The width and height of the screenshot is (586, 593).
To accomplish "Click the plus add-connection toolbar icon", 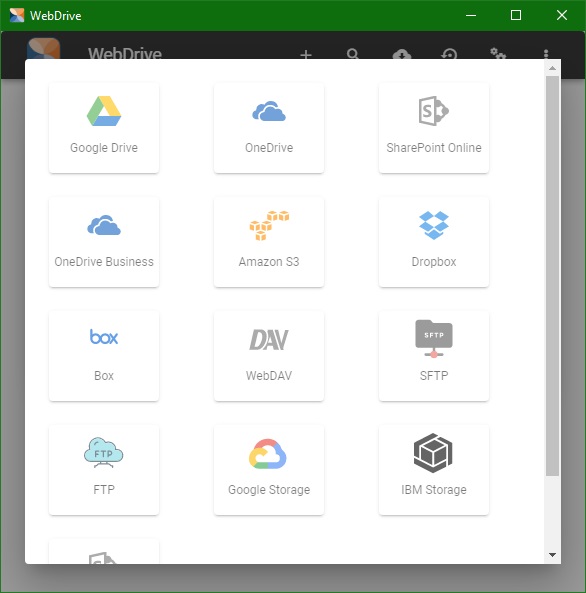I will click(x=306, y=54).
